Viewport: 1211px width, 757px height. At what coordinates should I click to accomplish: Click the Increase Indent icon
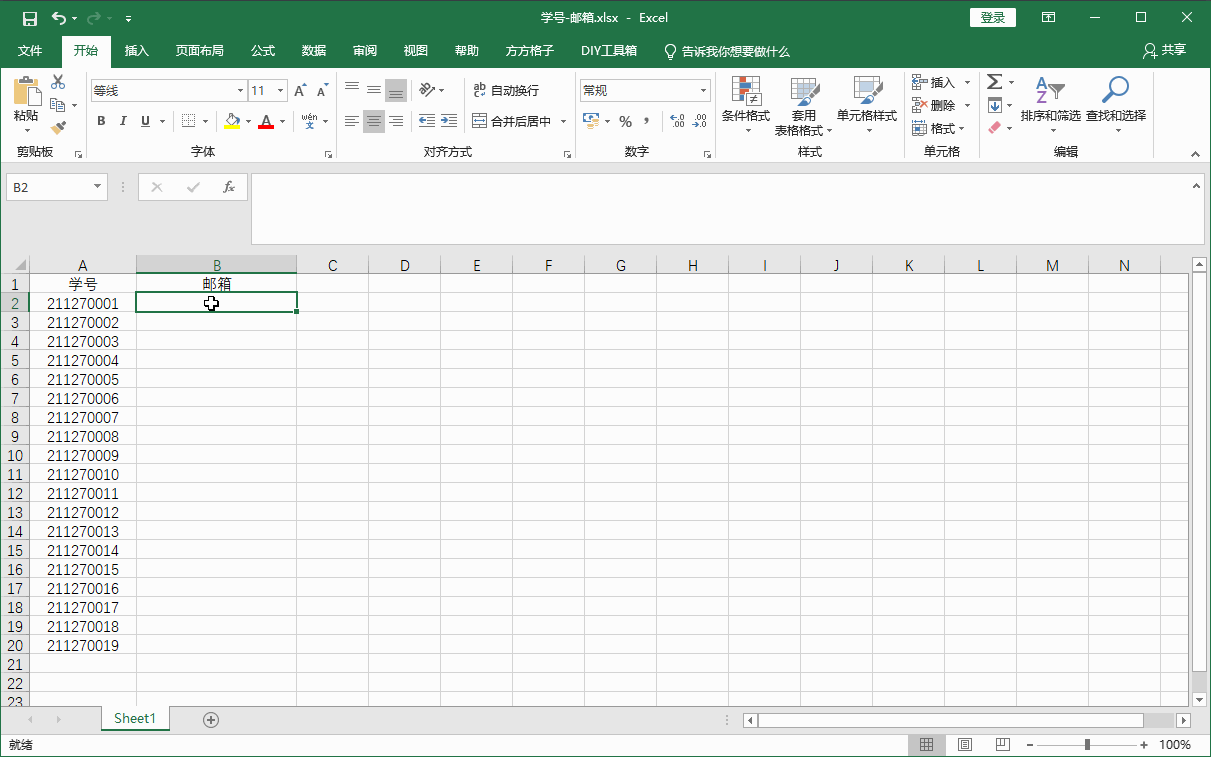(449, 121)
